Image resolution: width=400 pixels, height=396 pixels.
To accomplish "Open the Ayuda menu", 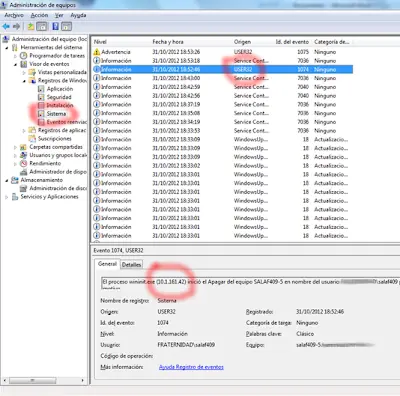I will pyautogui.click(x=78, y=15).
